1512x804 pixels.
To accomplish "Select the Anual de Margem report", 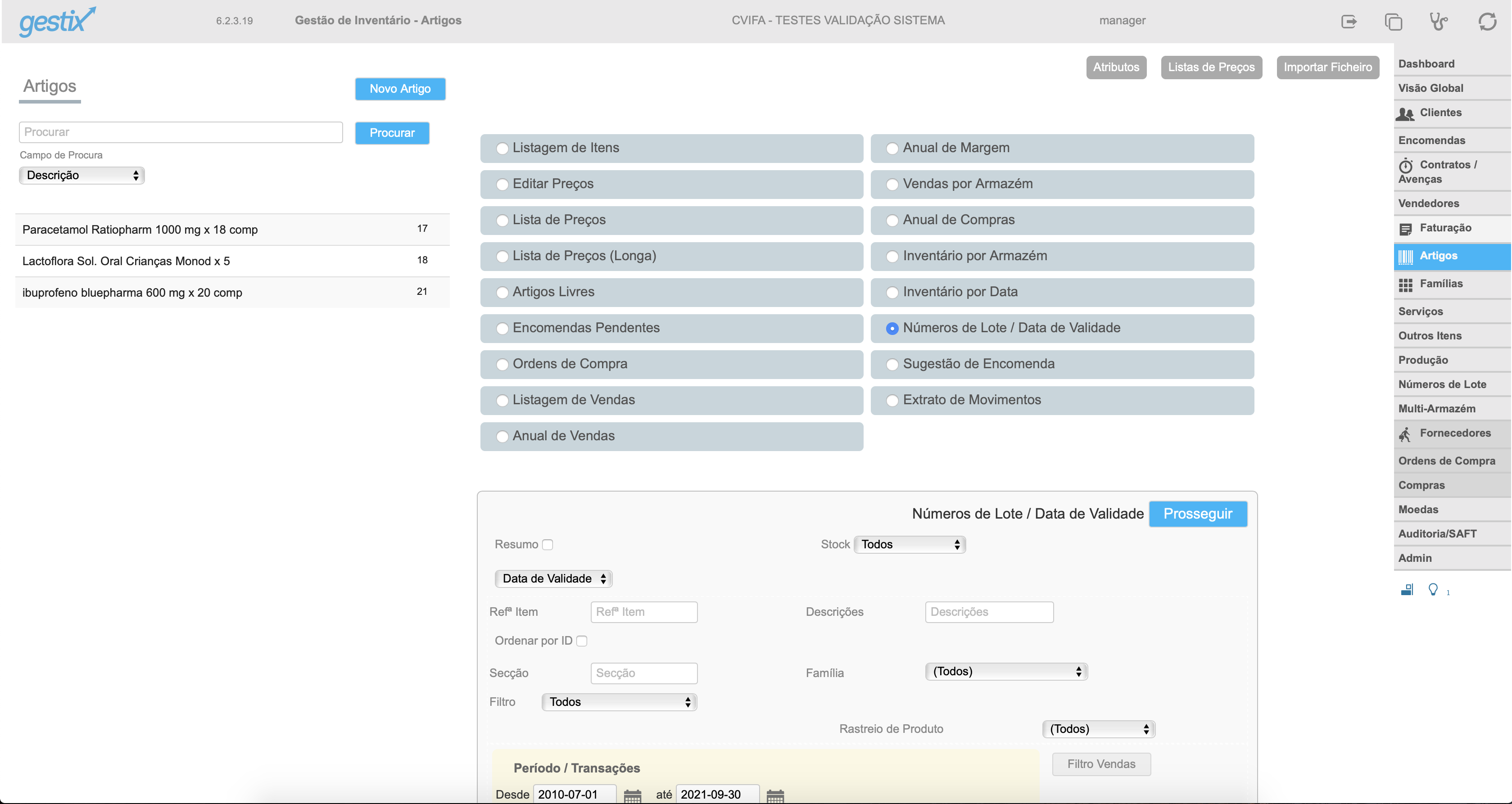I will (892, 149).
